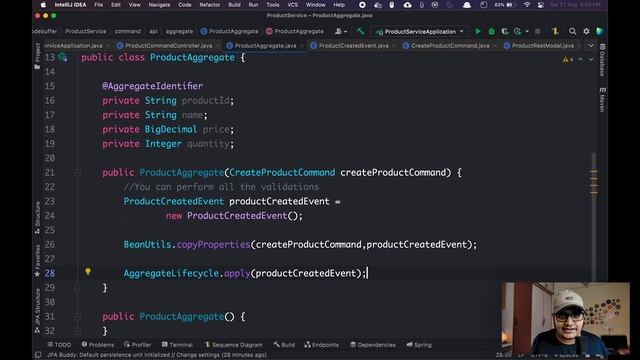Show the hidden editor tabs with the chevron
This screenshot has height=360, width=640.
click(x=591, y=46)
